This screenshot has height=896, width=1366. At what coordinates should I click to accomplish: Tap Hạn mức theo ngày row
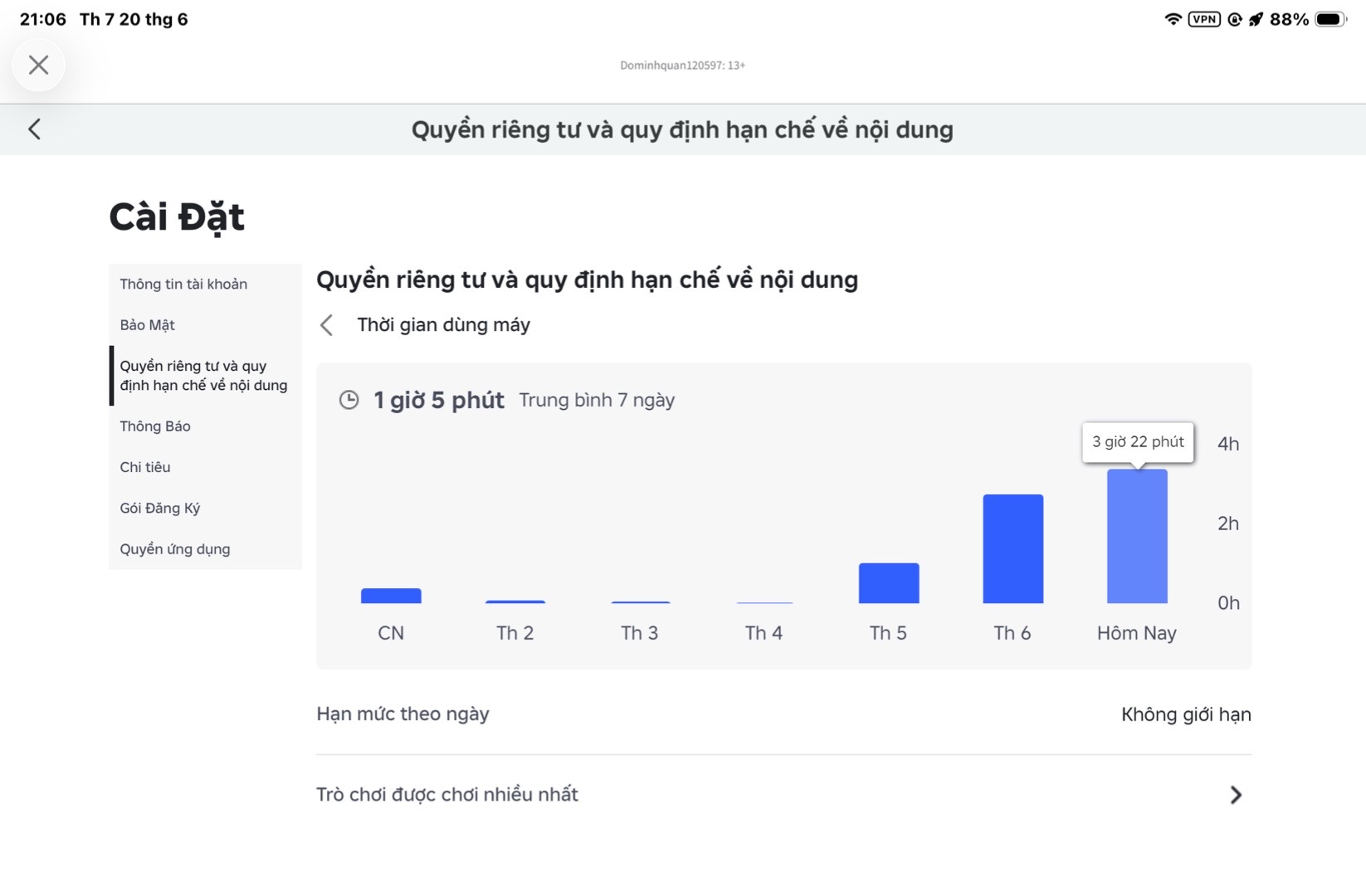[783, 714]
